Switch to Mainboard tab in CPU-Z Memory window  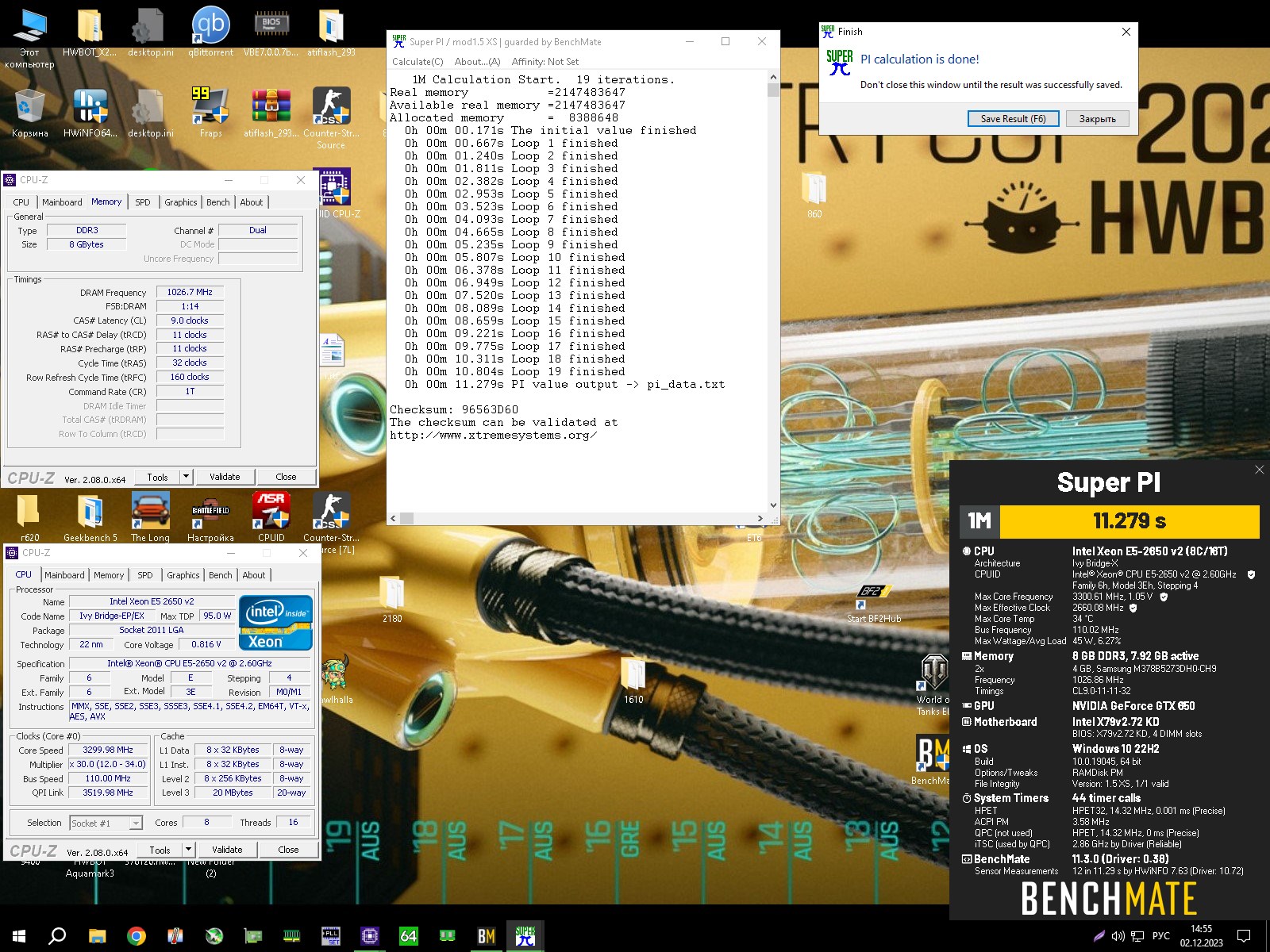point(62,202)
